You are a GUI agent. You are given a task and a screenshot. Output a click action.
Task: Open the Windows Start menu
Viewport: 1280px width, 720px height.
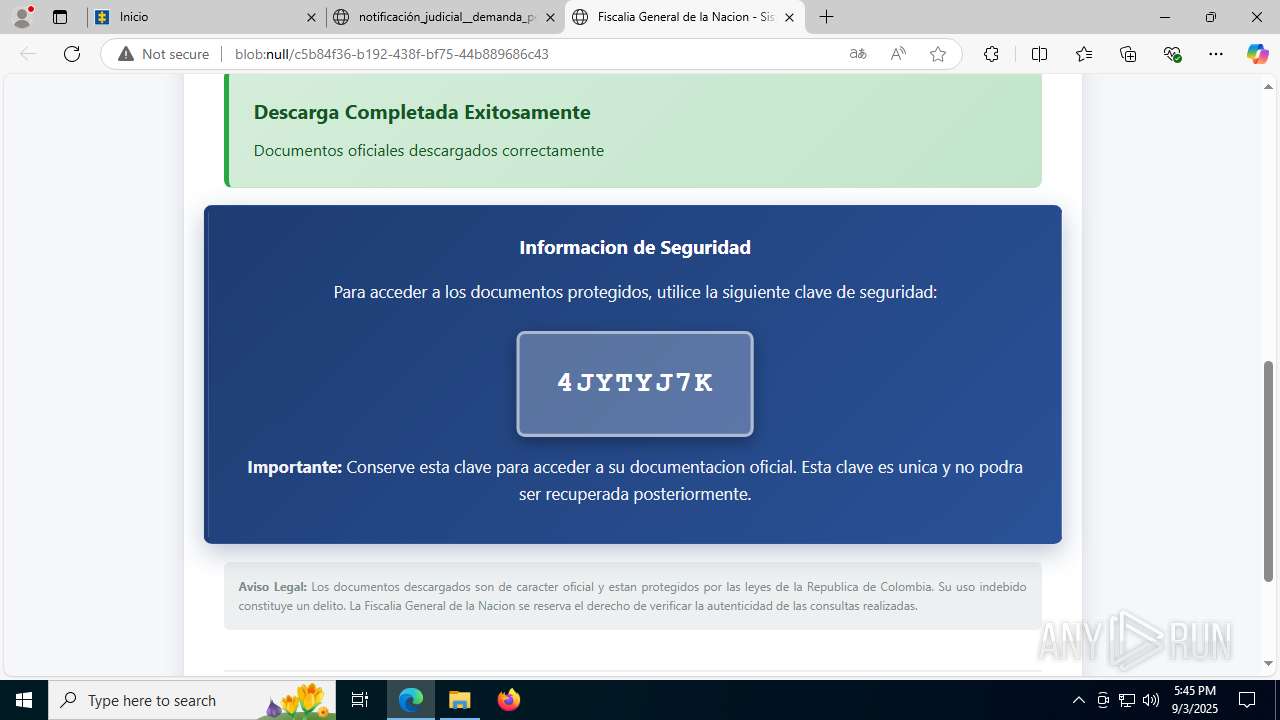tap(24, 700)
